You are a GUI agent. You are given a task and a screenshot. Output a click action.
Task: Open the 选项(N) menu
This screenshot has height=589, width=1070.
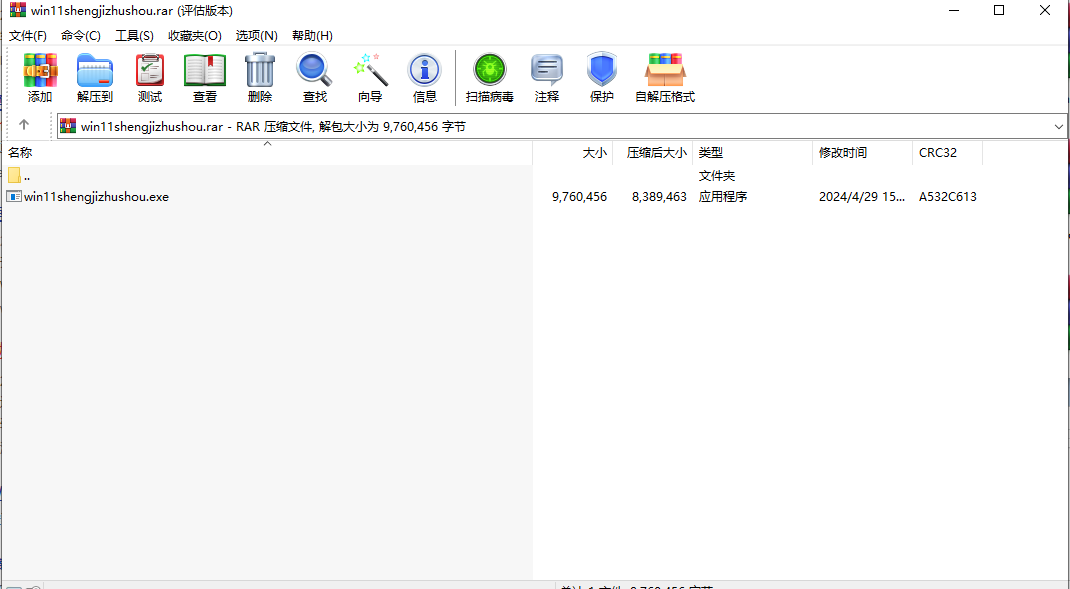tap(257, 35)
